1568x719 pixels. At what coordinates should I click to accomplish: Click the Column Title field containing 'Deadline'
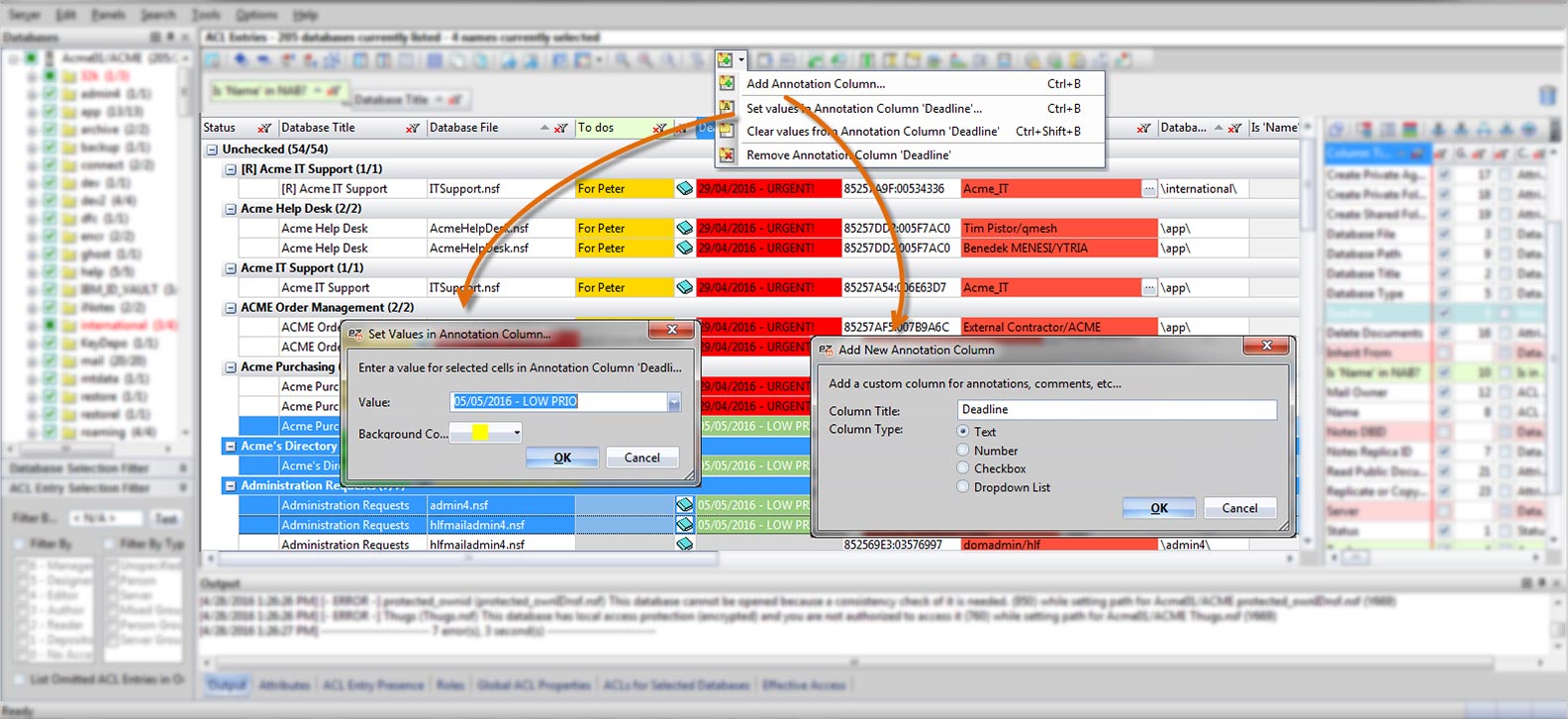click(1117, 409)
